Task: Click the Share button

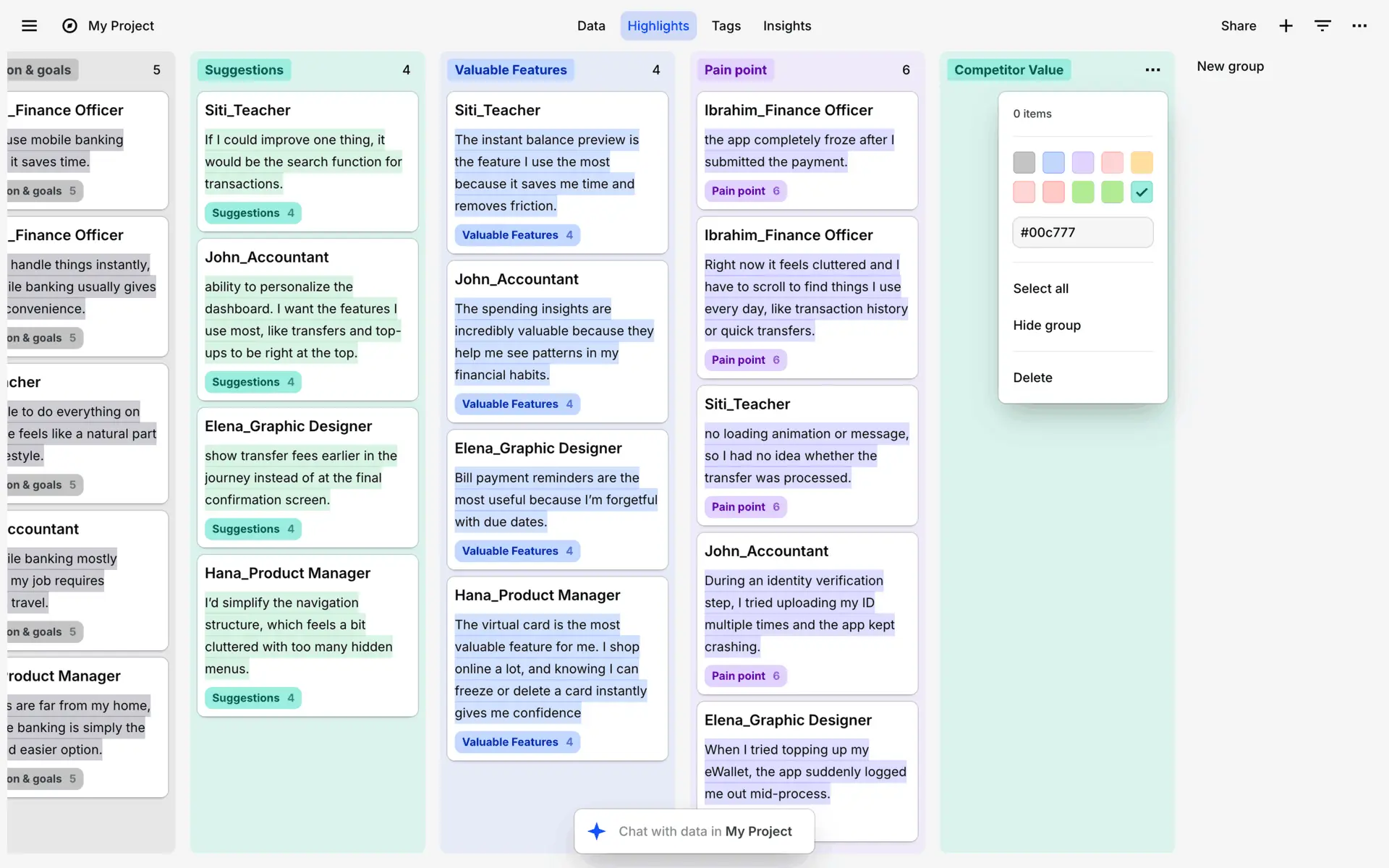Action: (x=1238, y=26)
